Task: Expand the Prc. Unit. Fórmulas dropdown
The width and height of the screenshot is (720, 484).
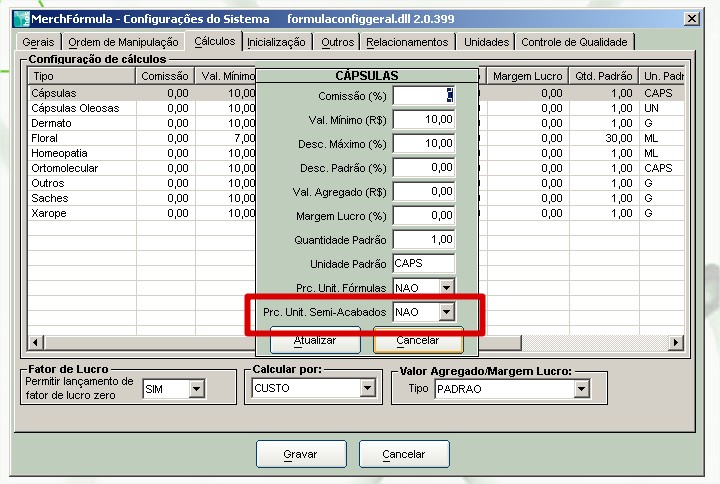Action: pos(446,288)
